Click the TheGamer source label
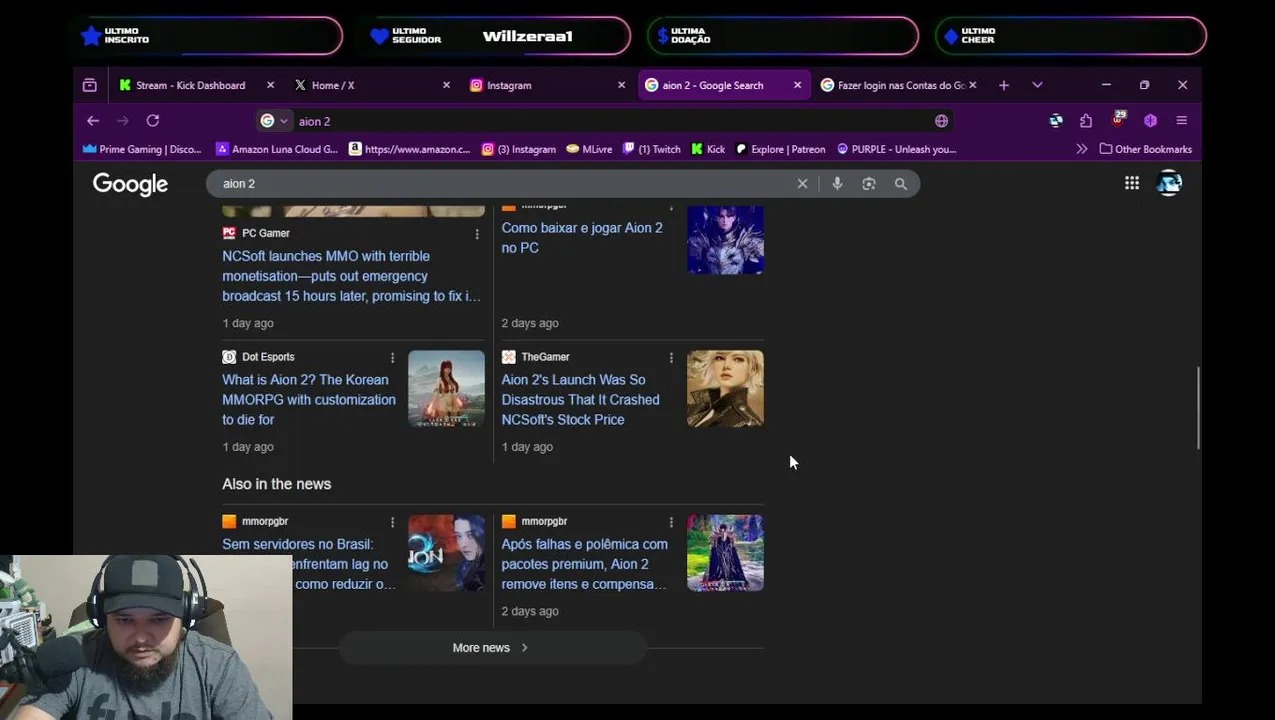The height and width of the screenshot is (720, 1275). 545,357
